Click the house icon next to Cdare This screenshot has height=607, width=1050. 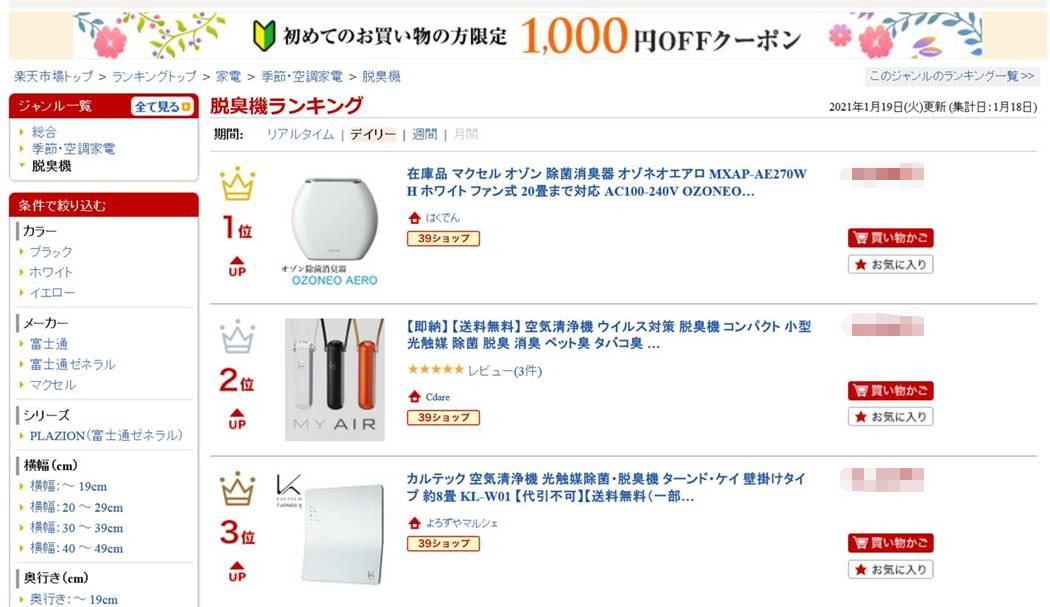tap(414, 397)
